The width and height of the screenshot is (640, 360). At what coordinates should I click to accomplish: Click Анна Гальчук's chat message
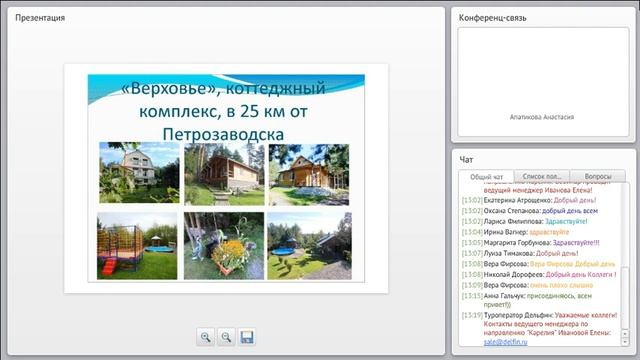click(527, 300)
